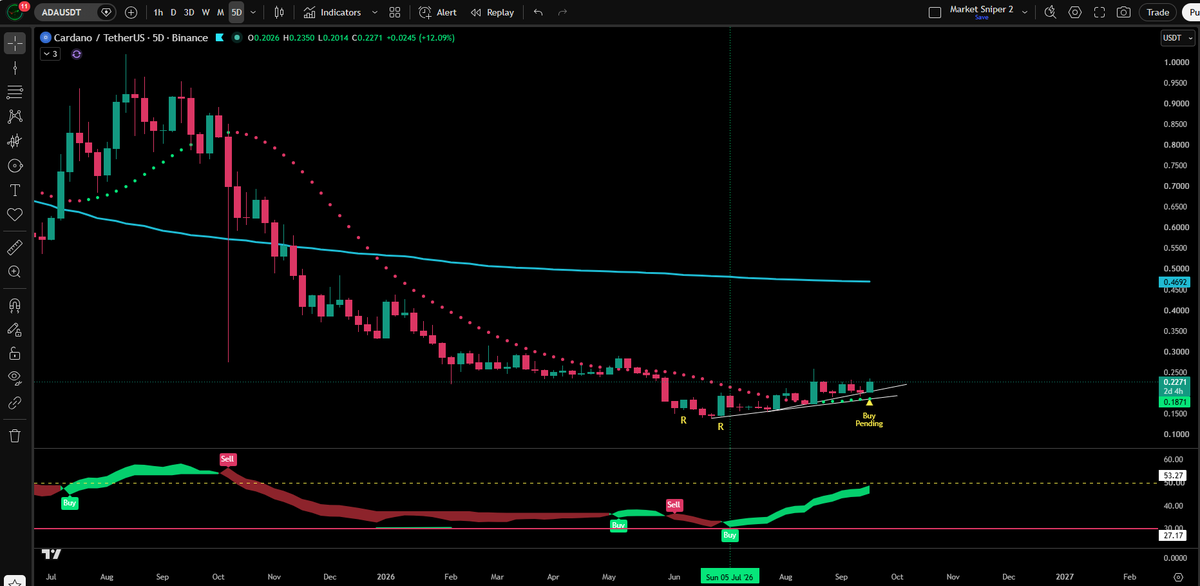Open the Indicators dialog
Screen dimensions: 1200x586
(x=333, y=12)
